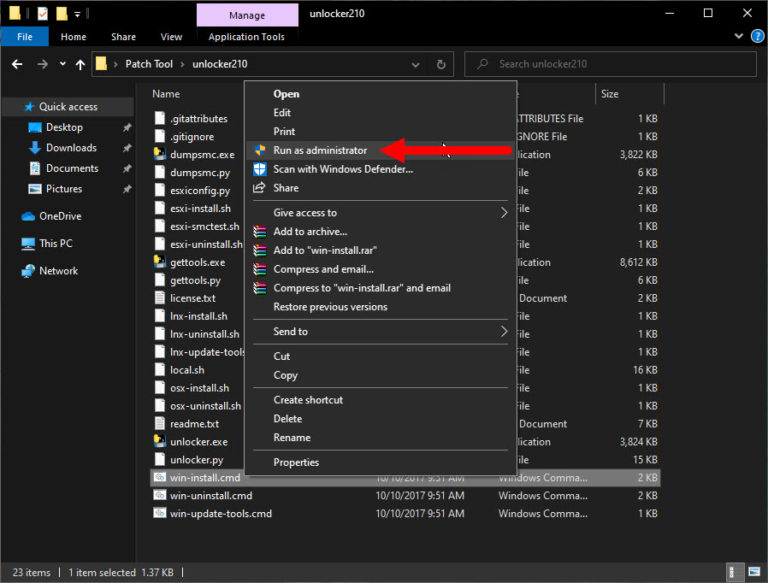The width and height of the screenshot is (768, 583).
Task: Refresh the unlocker210 folder view
Action: [x=441, y=64]
